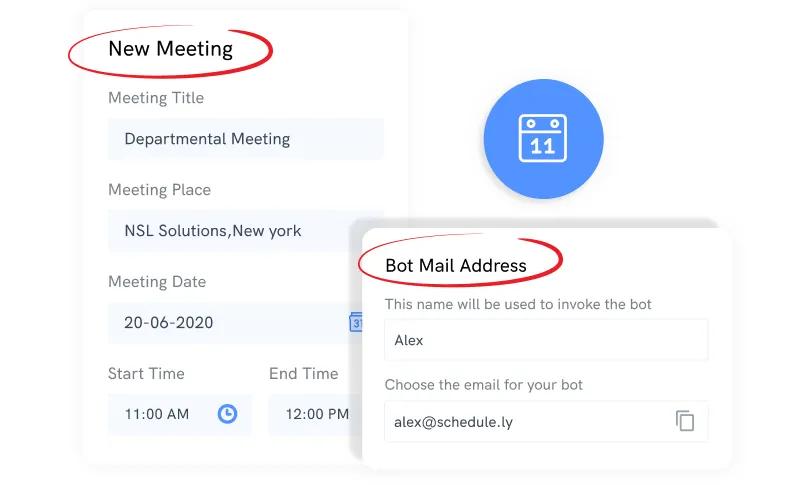The height and width of the screenshot is (485, 800).
Task: Click 'This name will be used' description text
Action: [x=518, y=304]
